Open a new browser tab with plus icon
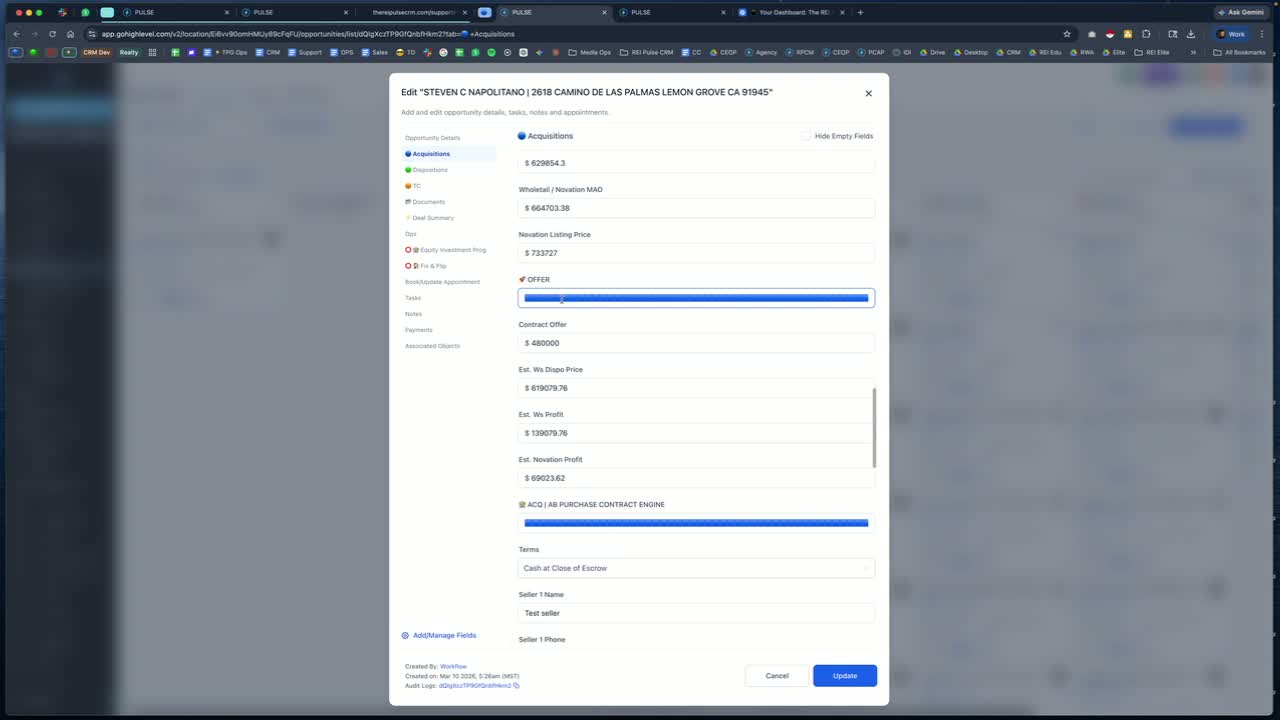Viewport: 1280px width, 720px height. [860, 12]
